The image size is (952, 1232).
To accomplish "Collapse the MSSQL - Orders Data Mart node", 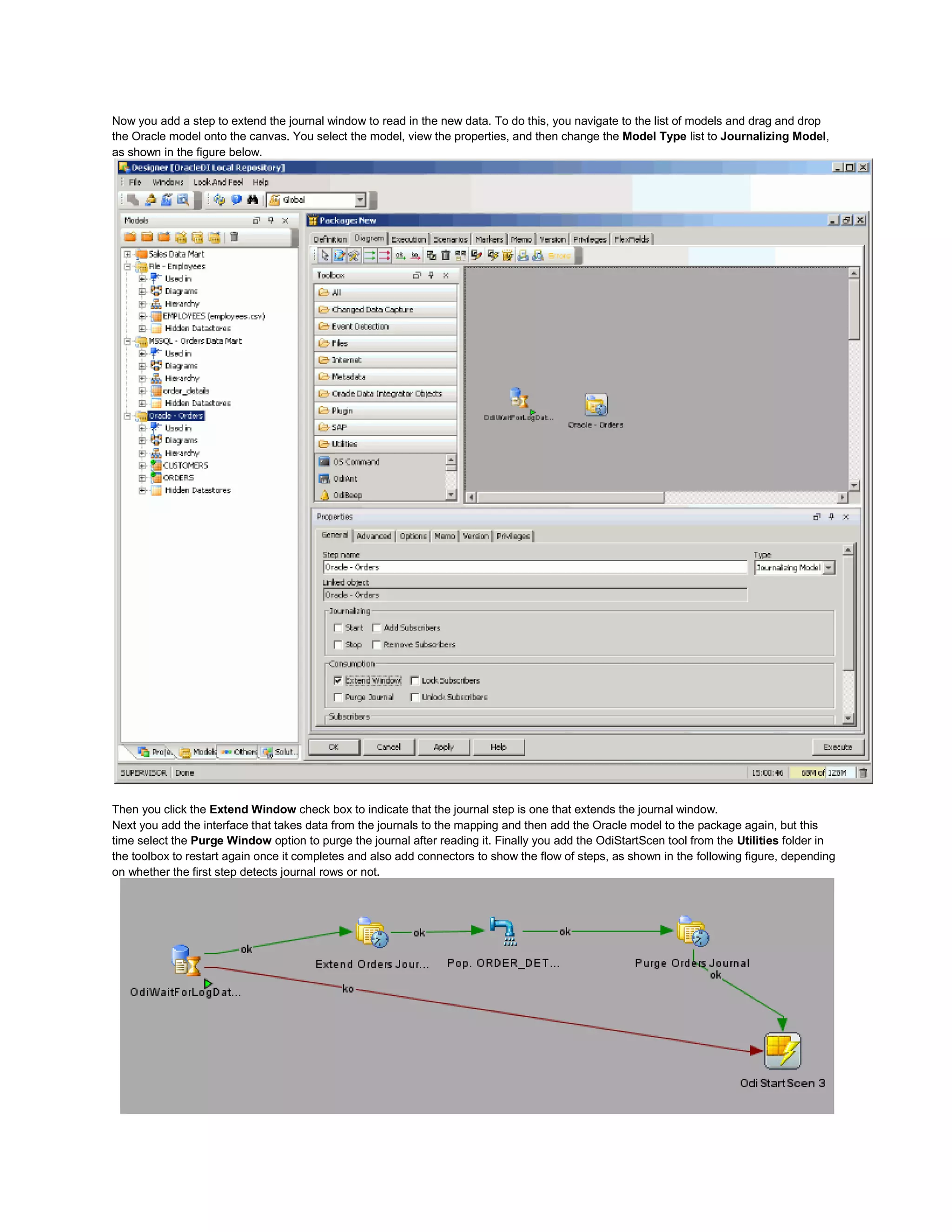I will point(127,341).
